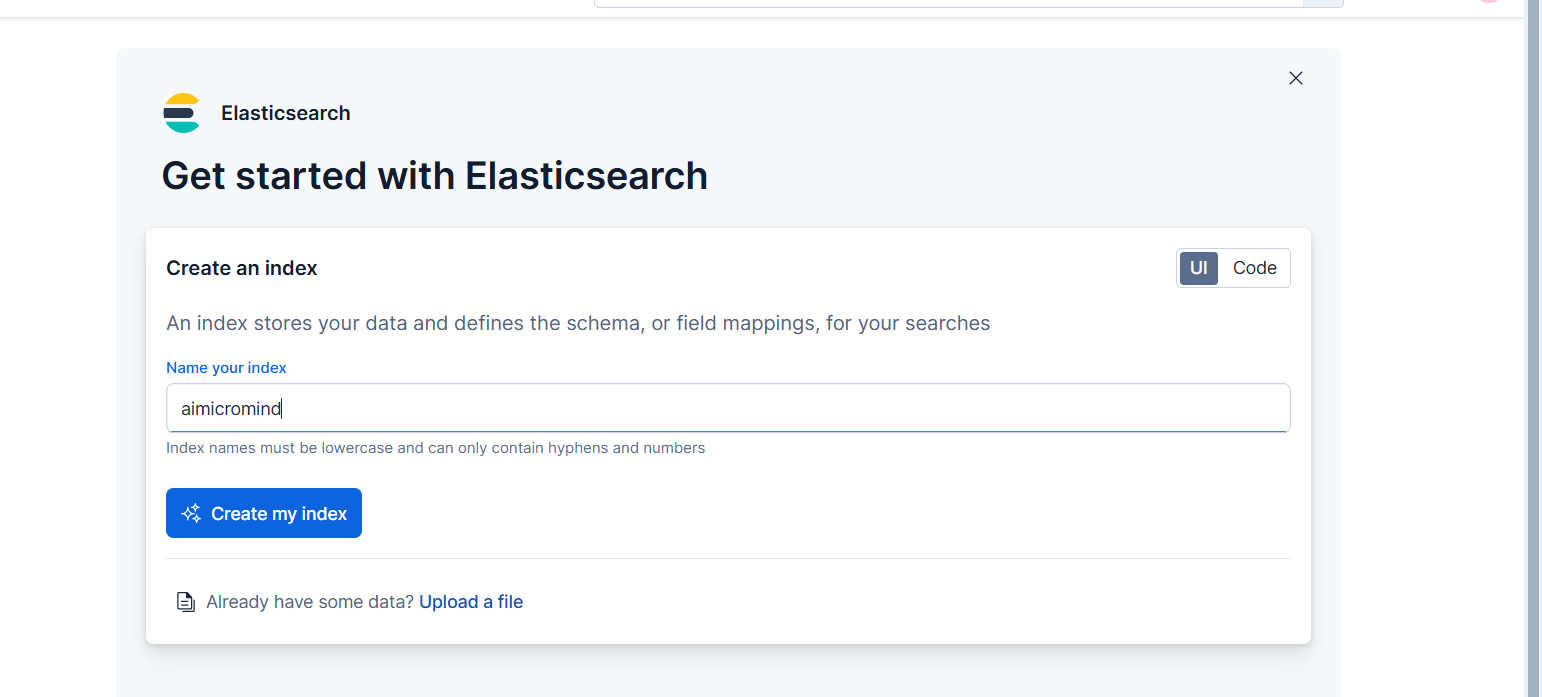This screenshot has width=1542, height=697.
Task: Open the Upload a file link
Action: [x=471, y=601]
